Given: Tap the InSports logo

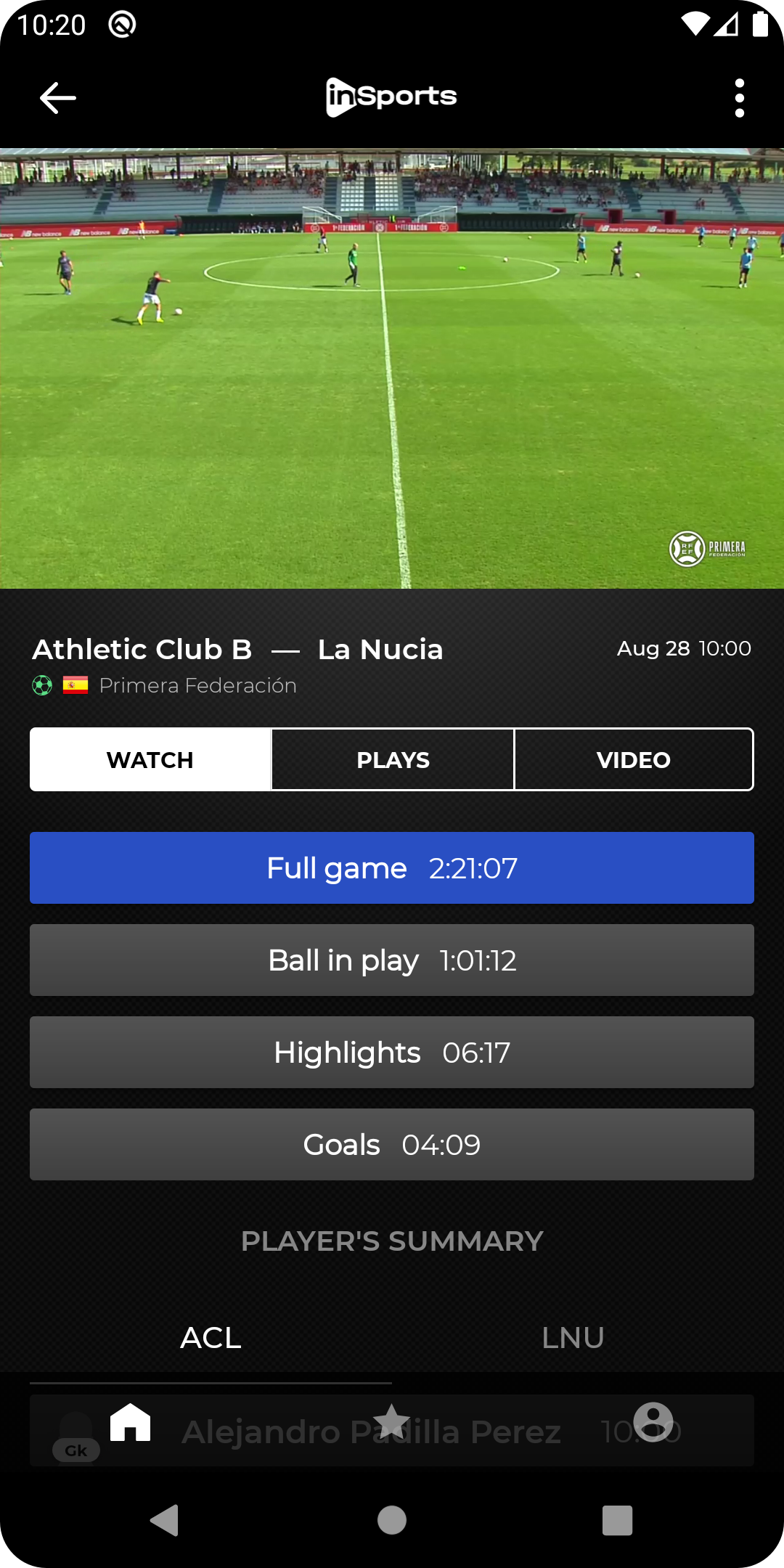Looking at the screenshot, I should pyautogui.click(x=392, y=97).
